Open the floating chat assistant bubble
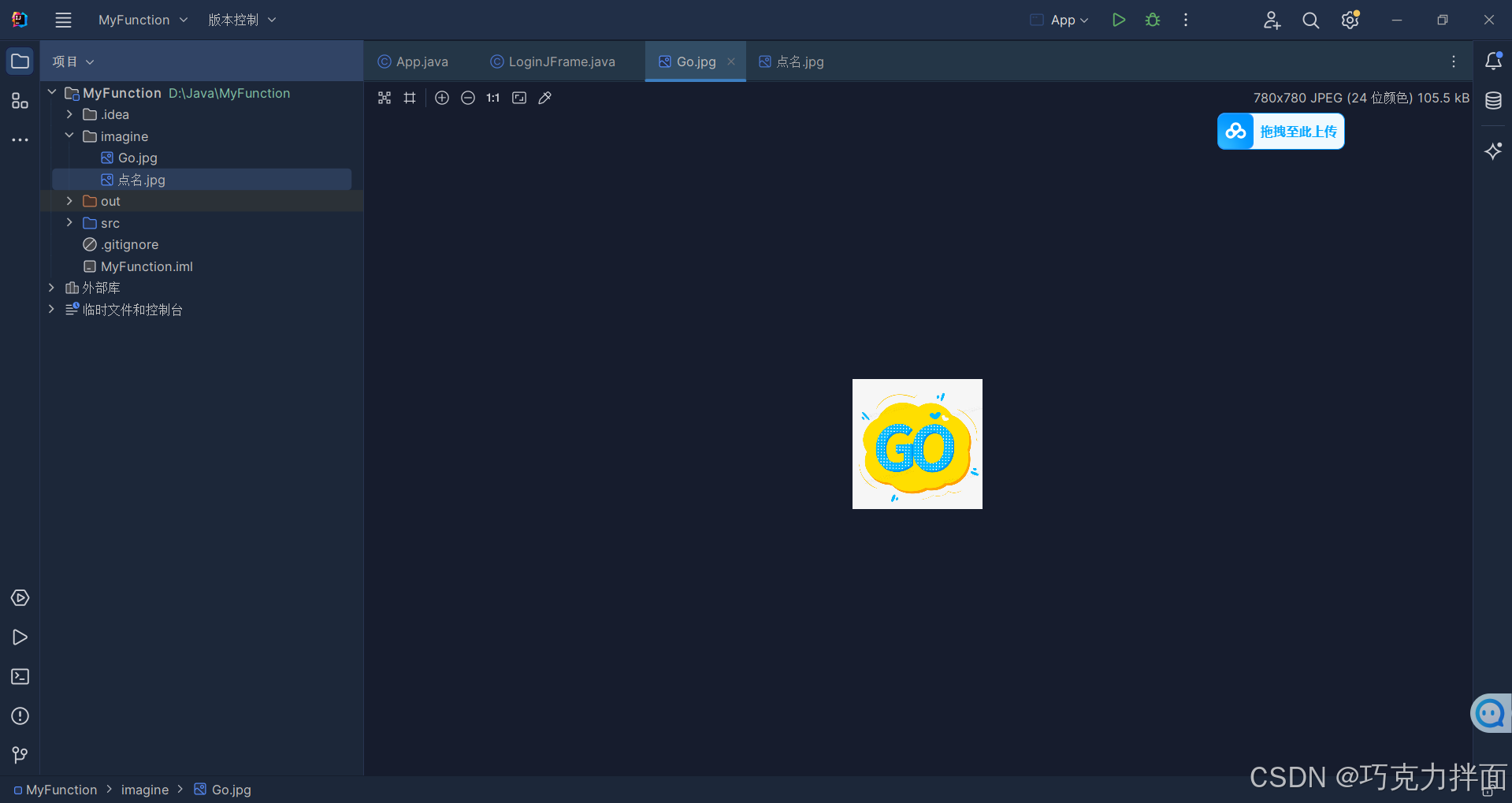Viewport: 1512px width, 803px height. pos(1491,713)
